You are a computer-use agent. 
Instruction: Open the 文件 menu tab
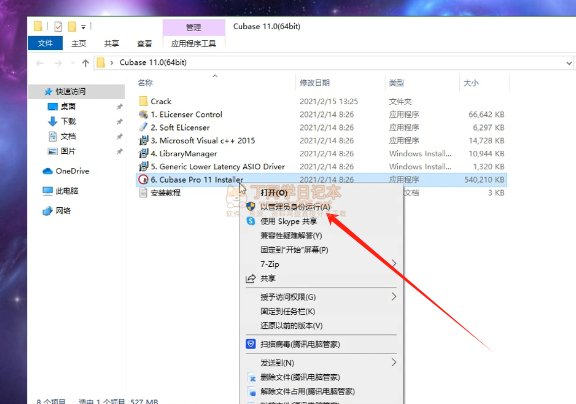click(45, 43)
